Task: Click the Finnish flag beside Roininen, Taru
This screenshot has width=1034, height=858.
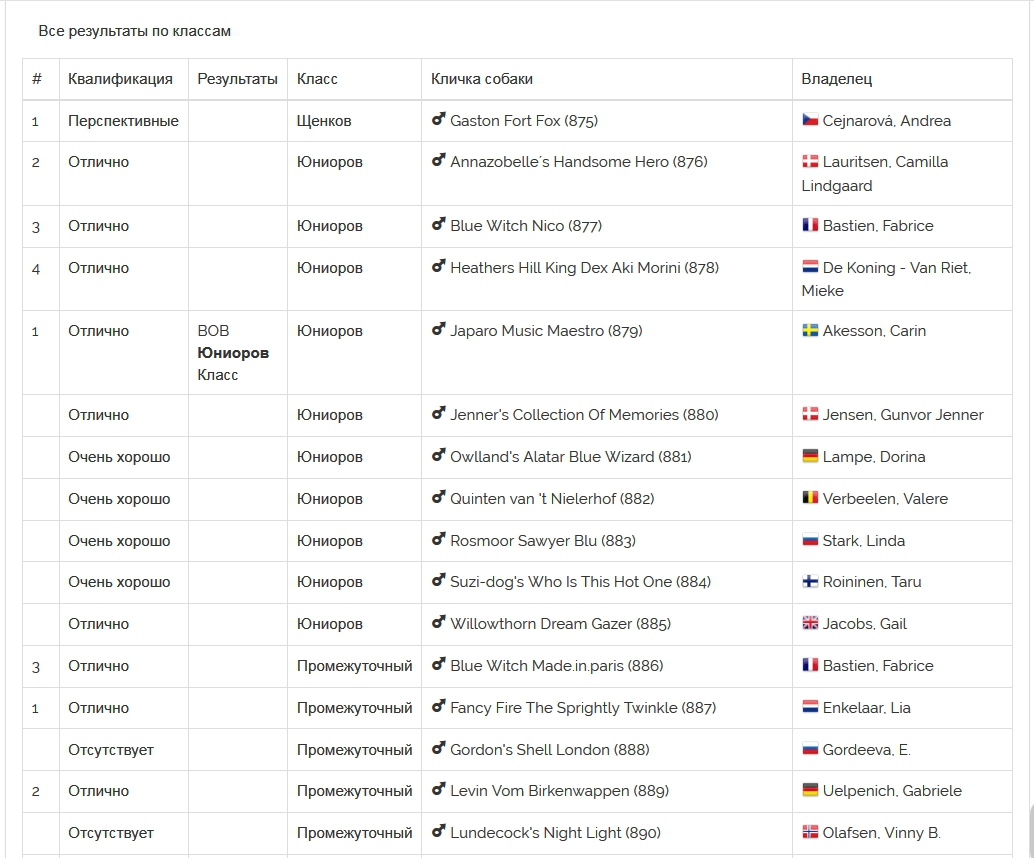Action: click(x=810, y=581)
